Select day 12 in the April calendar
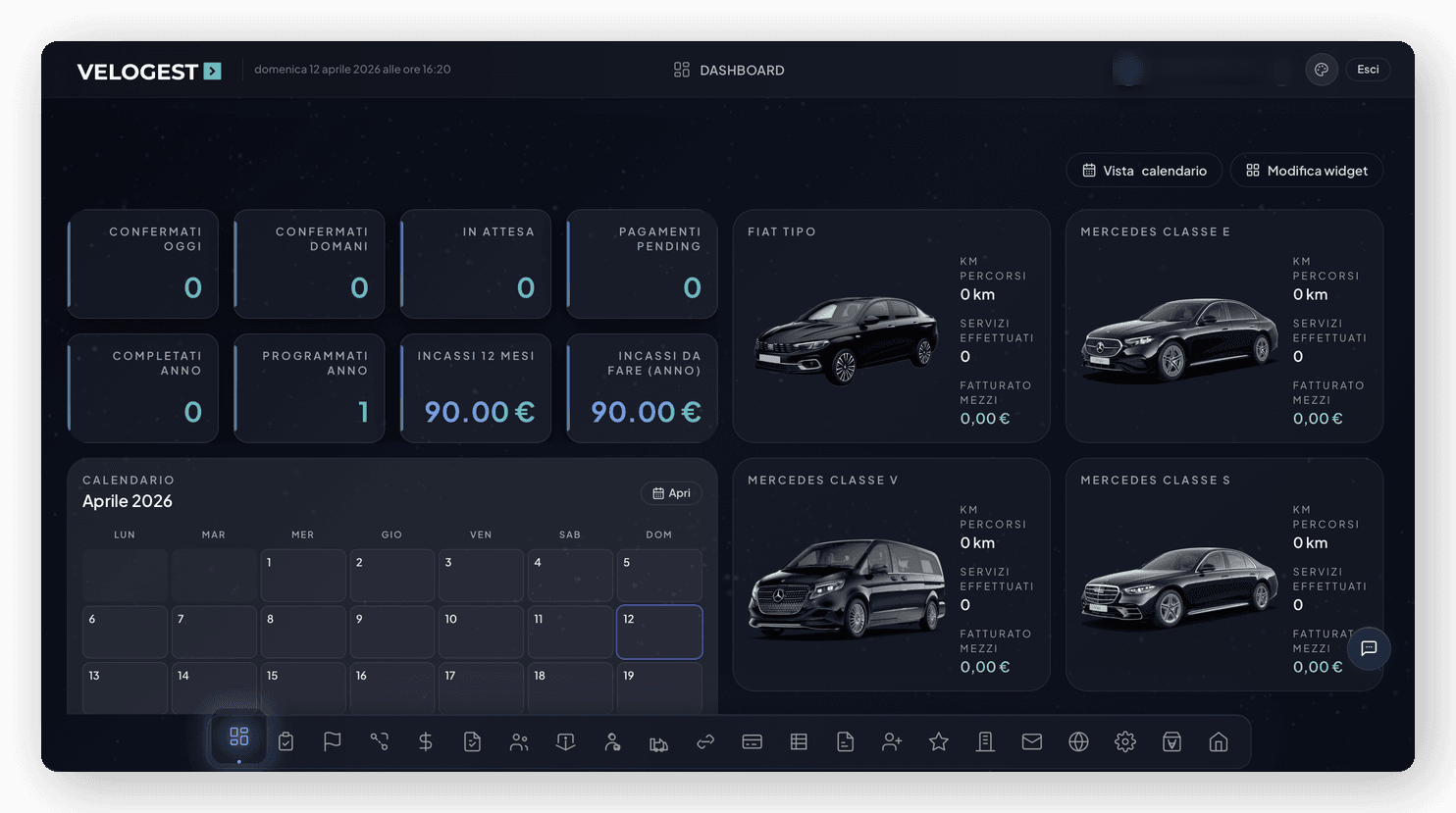This screenshot has height=813, width=1456. (658, 632)
